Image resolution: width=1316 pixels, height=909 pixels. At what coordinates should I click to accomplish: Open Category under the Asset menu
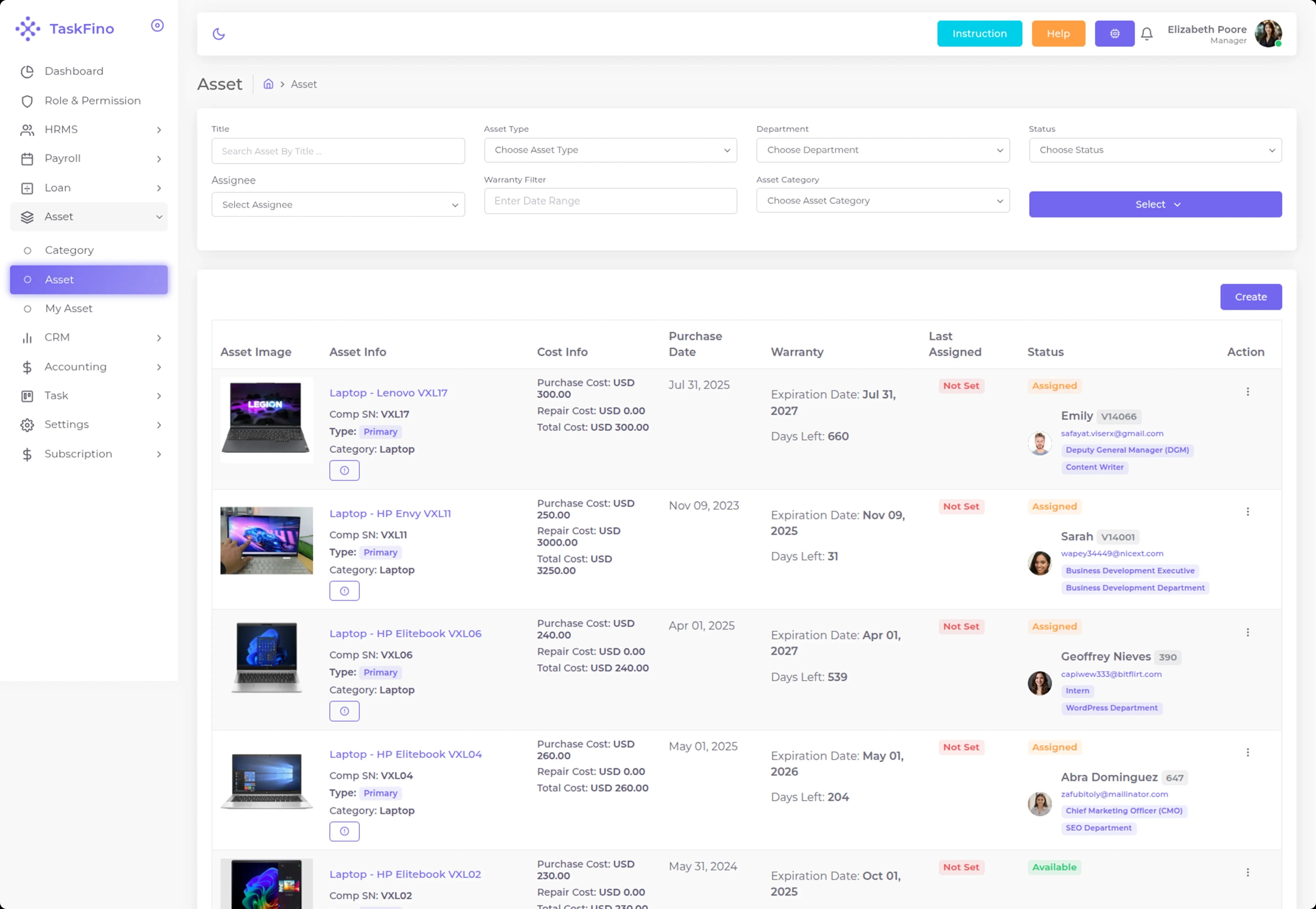(69, 251)
